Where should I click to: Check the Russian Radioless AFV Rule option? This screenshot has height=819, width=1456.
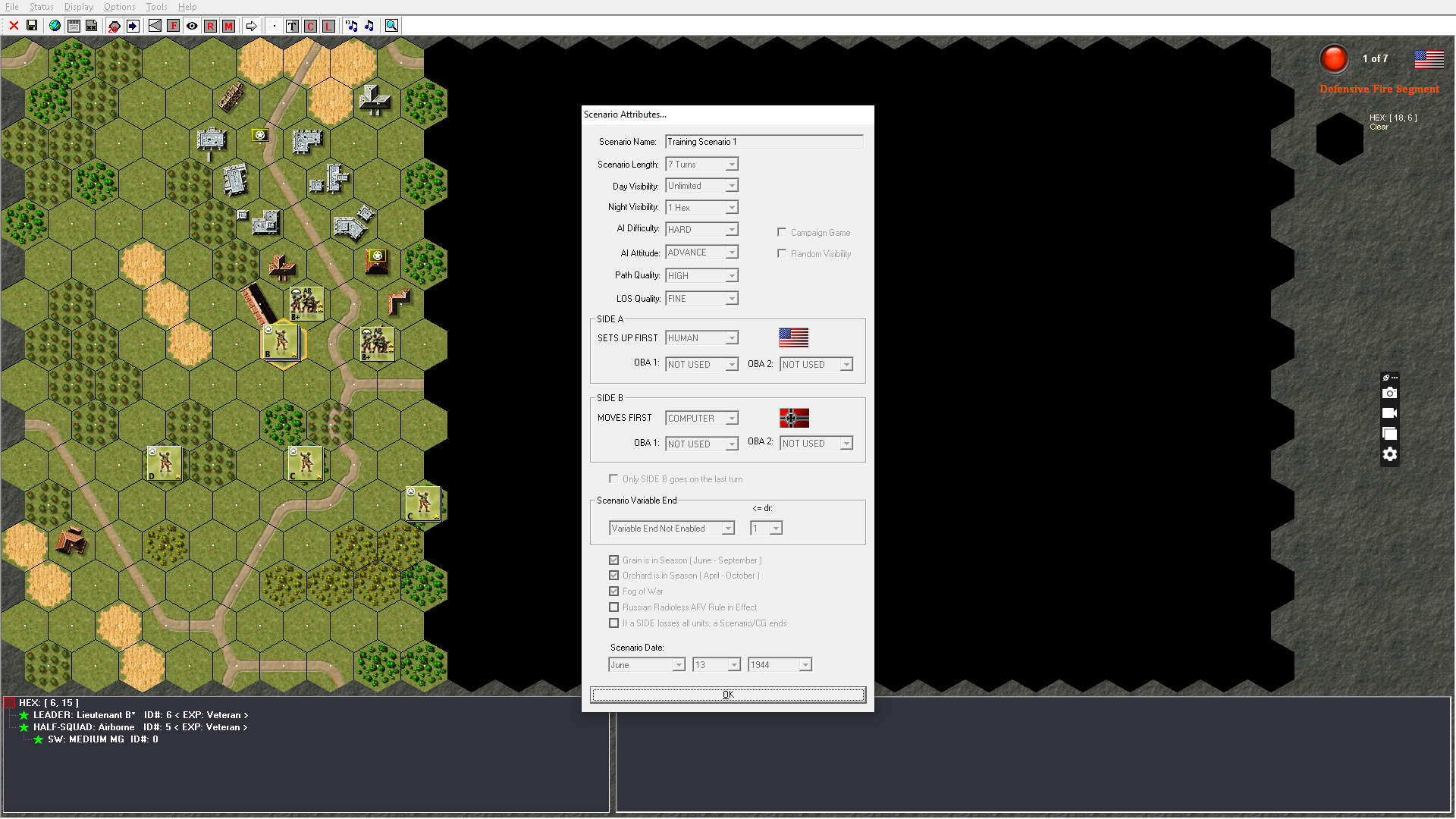[613, 607]
